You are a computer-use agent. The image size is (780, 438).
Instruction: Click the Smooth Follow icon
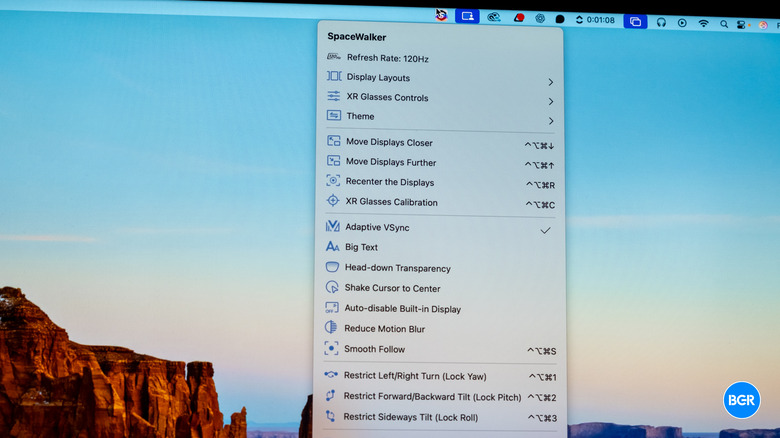(331, 348)
